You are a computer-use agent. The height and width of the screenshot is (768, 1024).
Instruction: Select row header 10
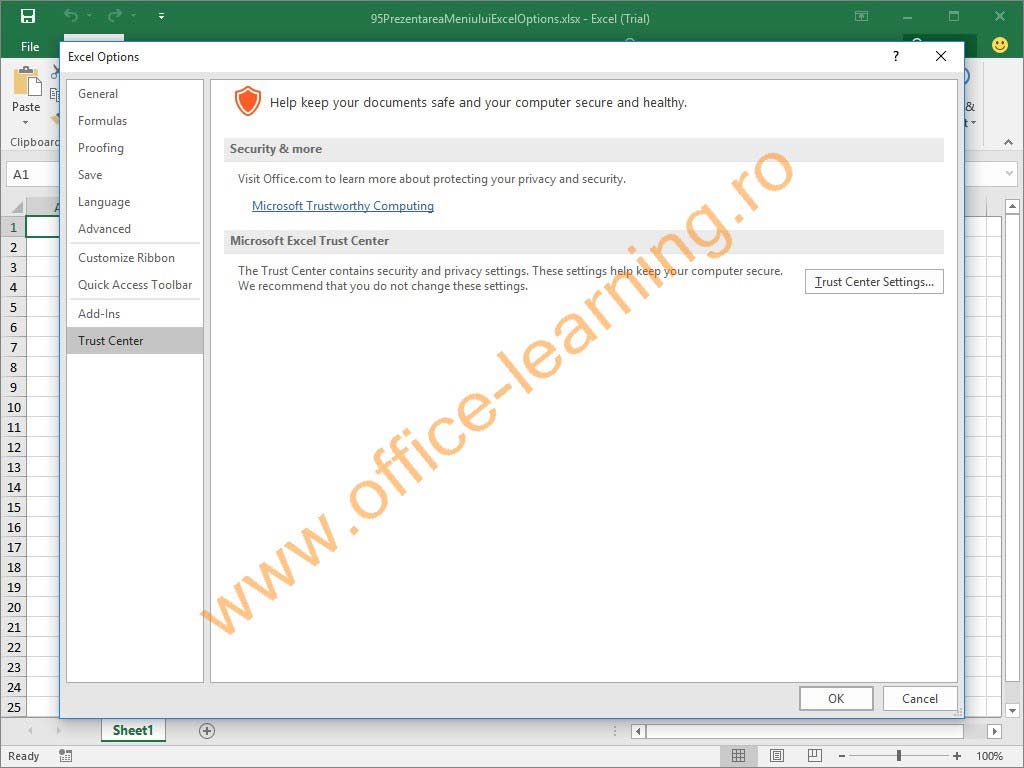[14, 408]
